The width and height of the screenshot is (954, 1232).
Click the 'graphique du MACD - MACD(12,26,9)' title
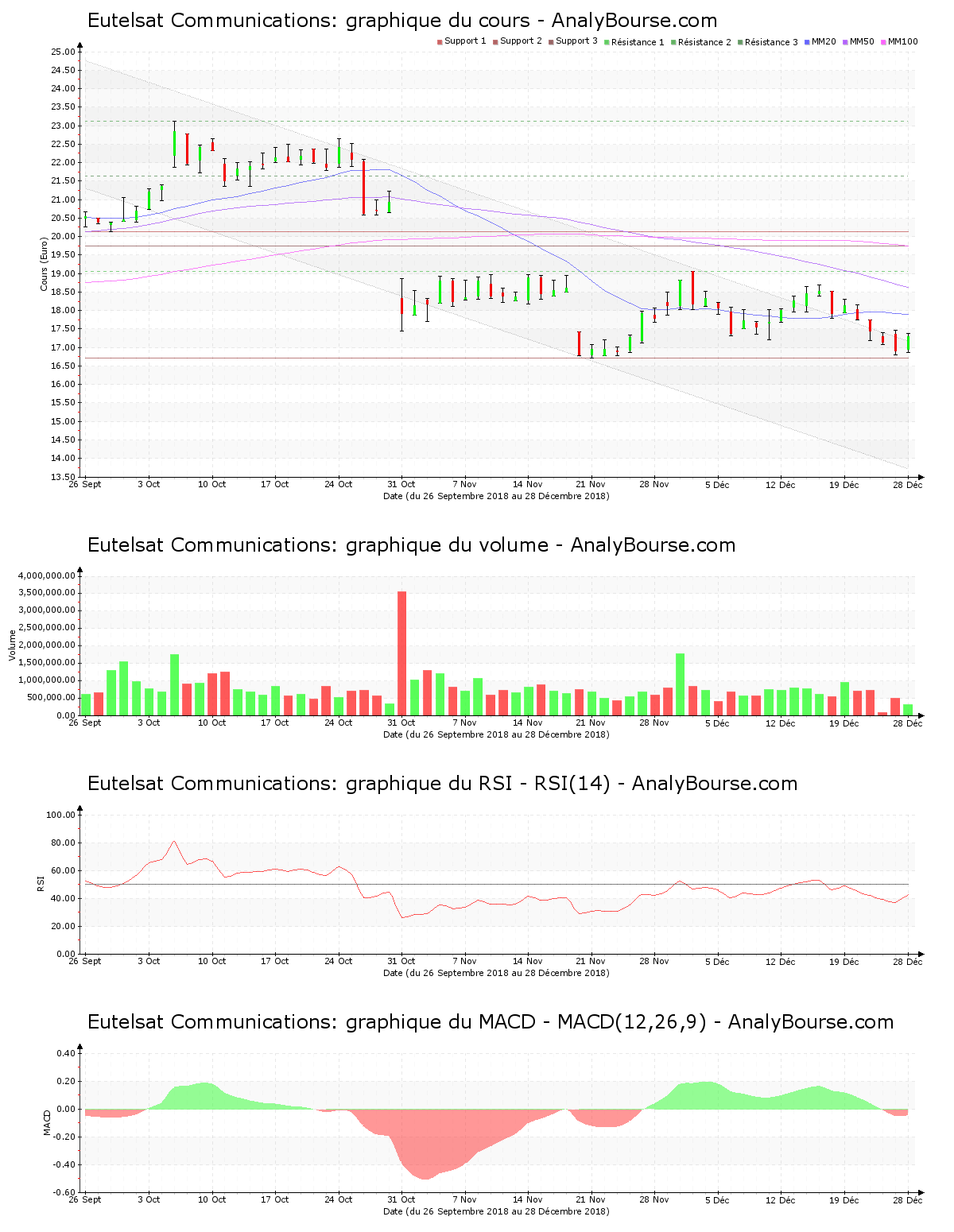491,1022
